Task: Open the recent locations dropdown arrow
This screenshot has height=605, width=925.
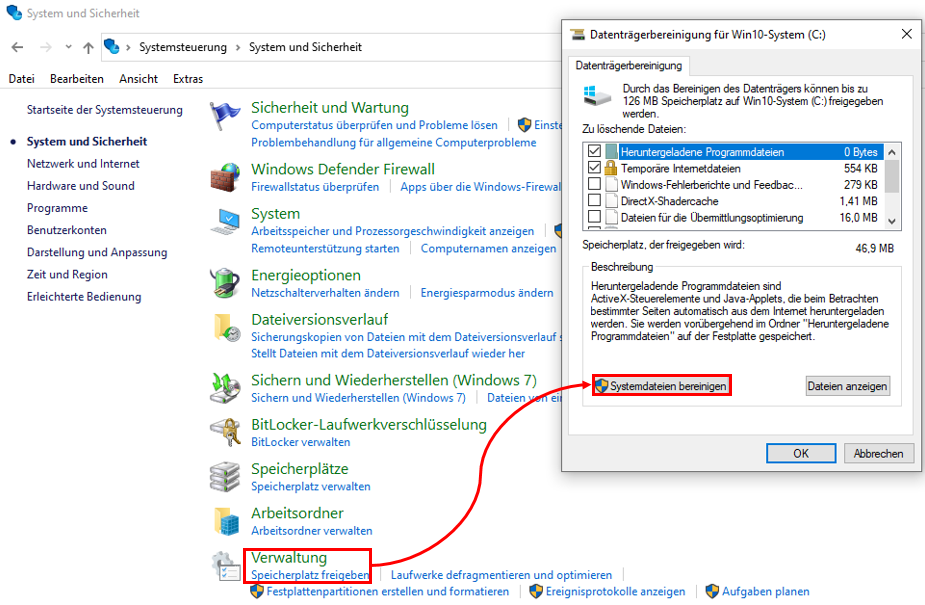Action: (x=68, y=47)
